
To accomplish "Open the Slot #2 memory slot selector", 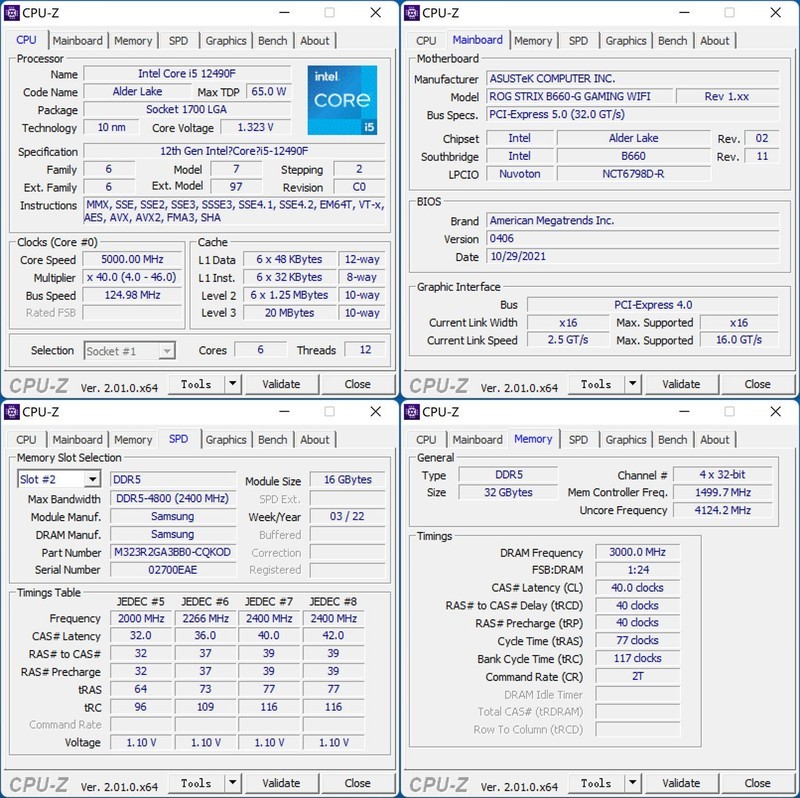I will pos(58,479).
